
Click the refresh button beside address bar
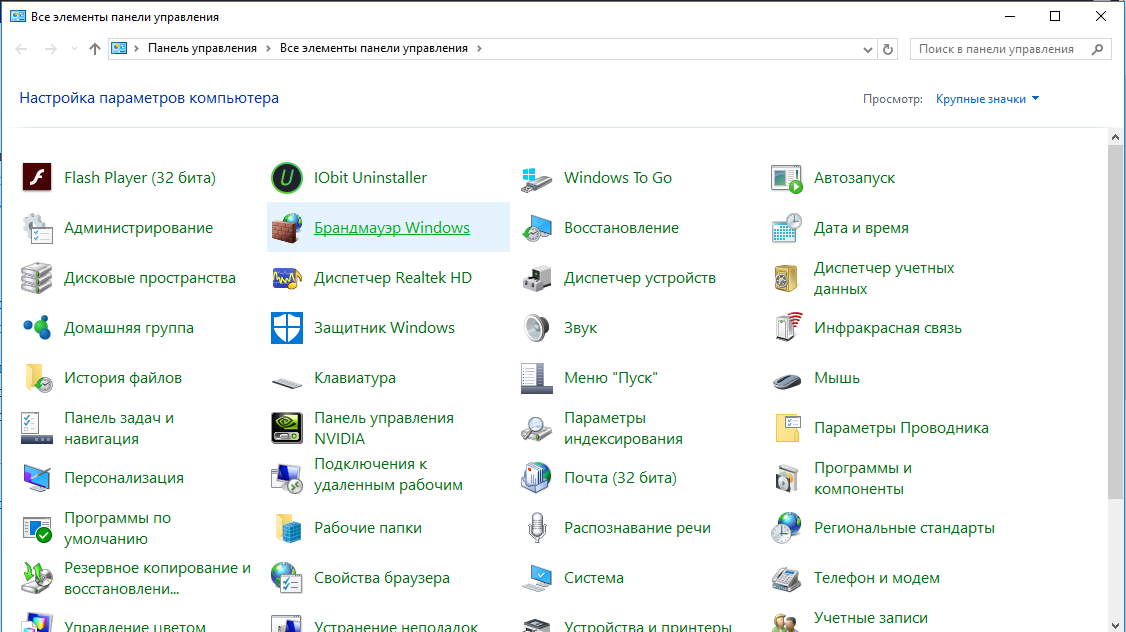click(888, 49)
